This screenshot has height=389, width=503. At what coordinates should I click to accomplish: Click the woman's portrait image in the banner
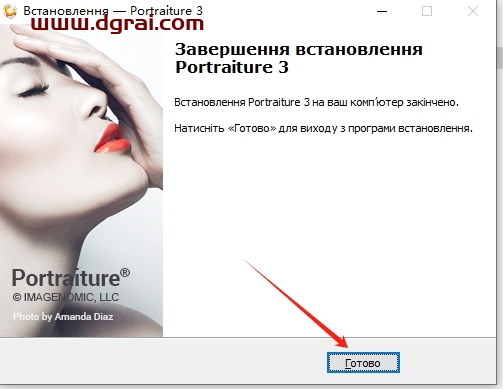click(81, 180)
